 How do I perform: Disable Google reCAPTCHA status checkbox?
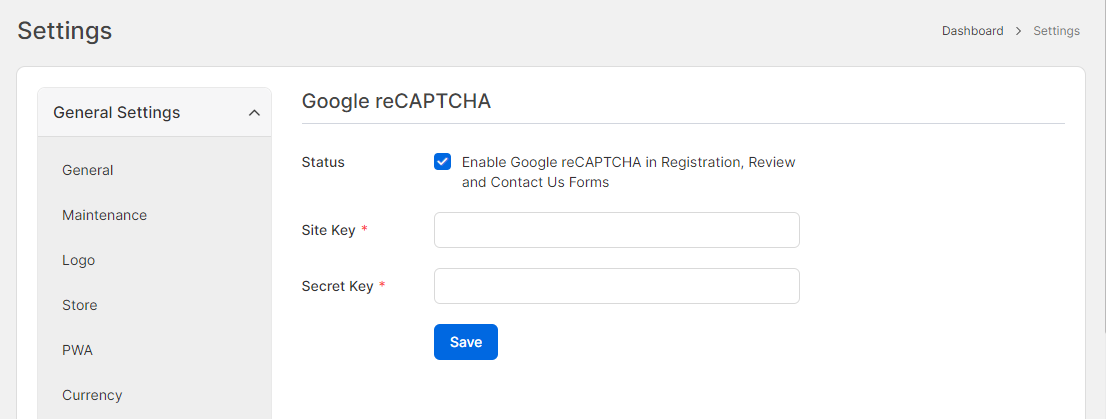point(442,162)
